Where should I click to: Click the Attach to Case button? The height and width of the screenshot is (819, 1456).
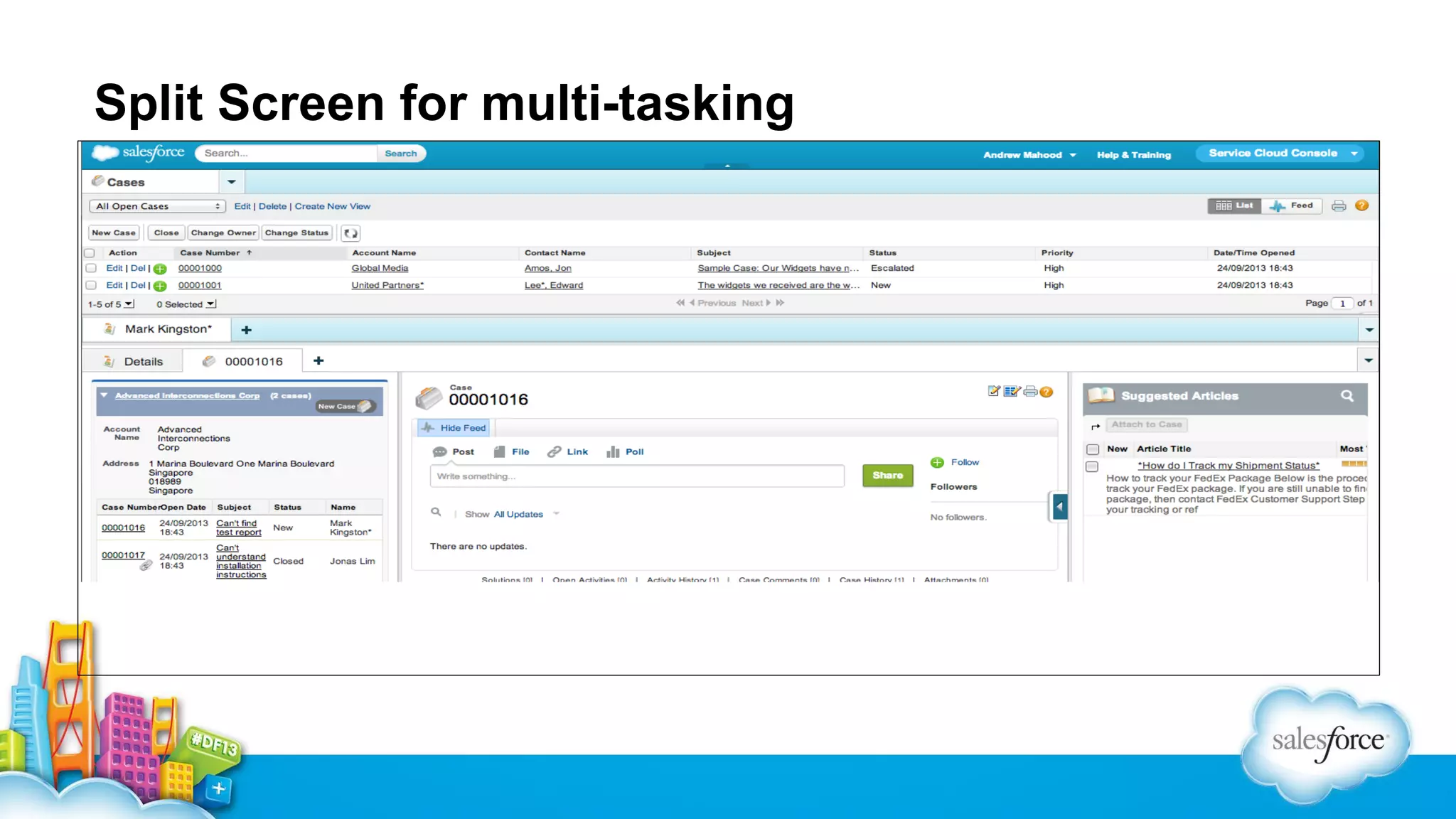coord(1147,425)
